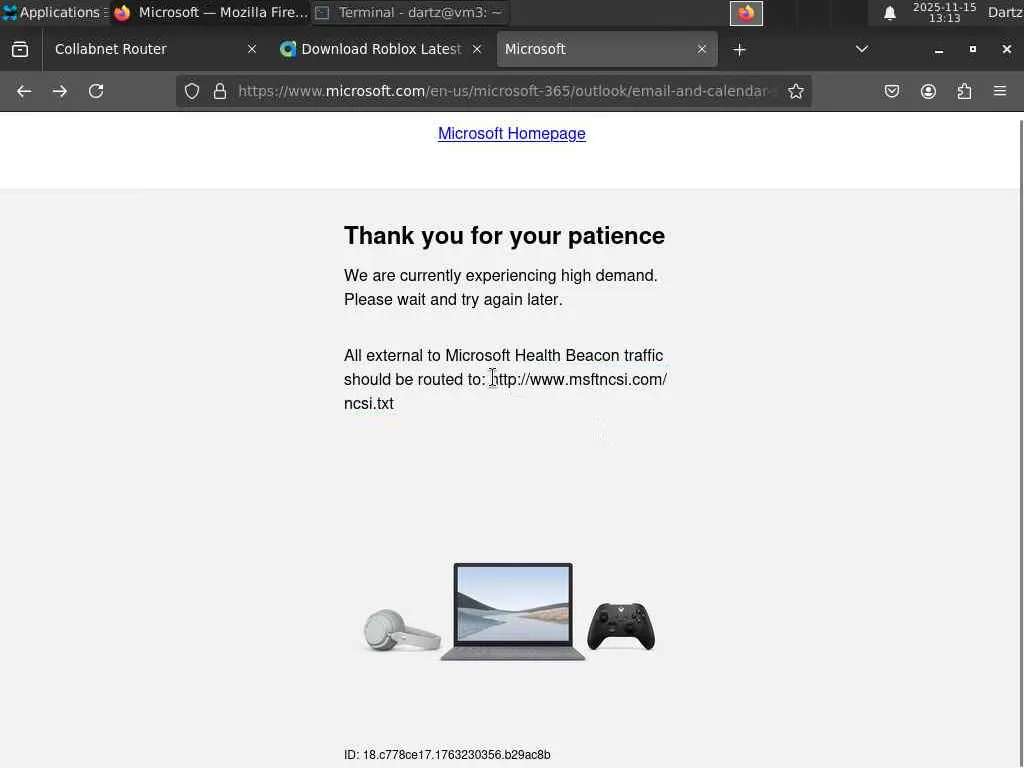Click the Firefox workspace thumbnail in panel
This screenshot has height=768, width=1024.
click(x=746, y=13)
